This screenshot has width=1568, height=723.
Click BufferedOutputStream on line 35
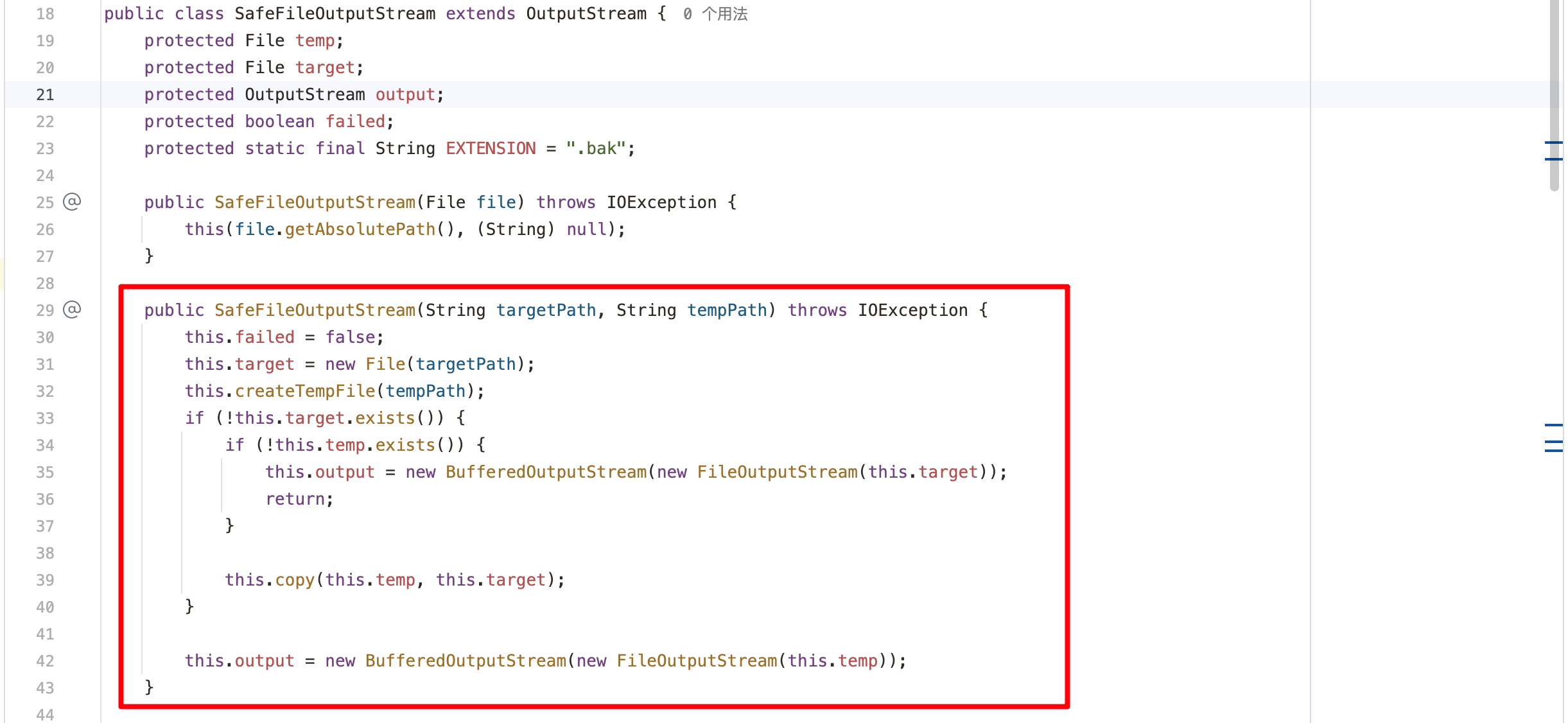(546, 472)
